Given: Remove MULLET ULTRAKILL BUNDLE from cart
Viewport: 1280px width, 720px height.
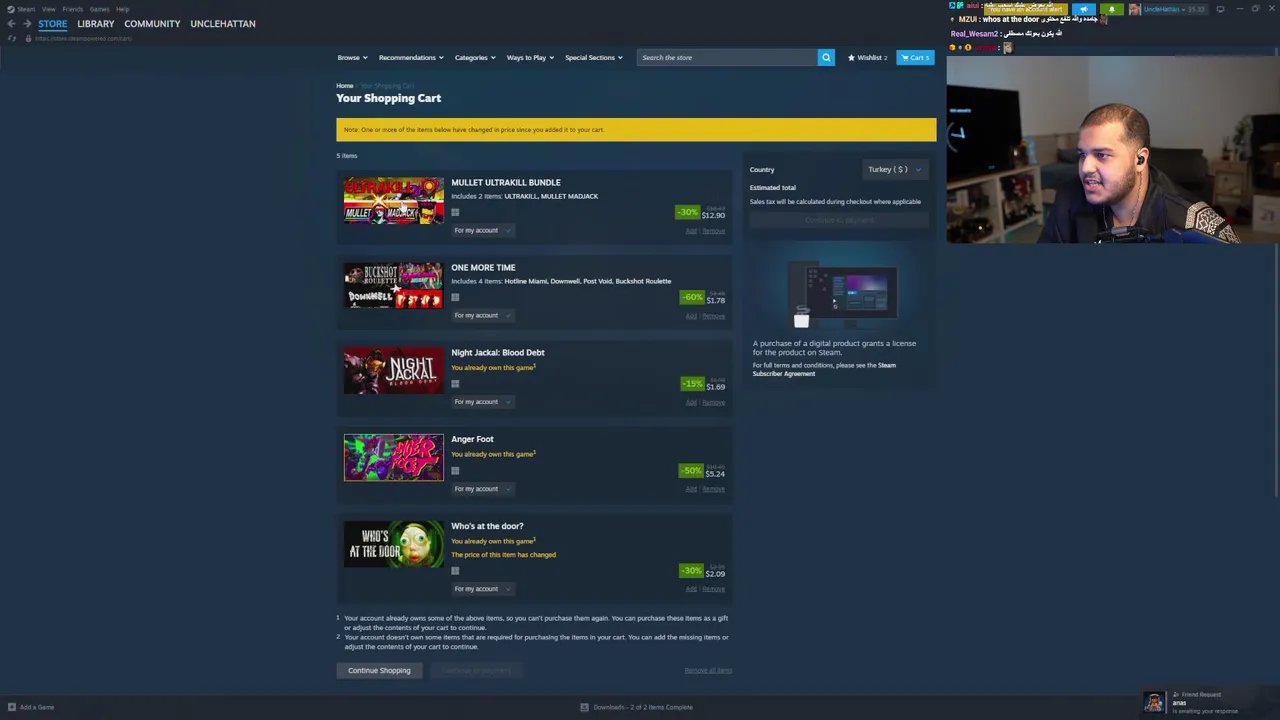Looking at the screenshot, I should tap(714, 231).
